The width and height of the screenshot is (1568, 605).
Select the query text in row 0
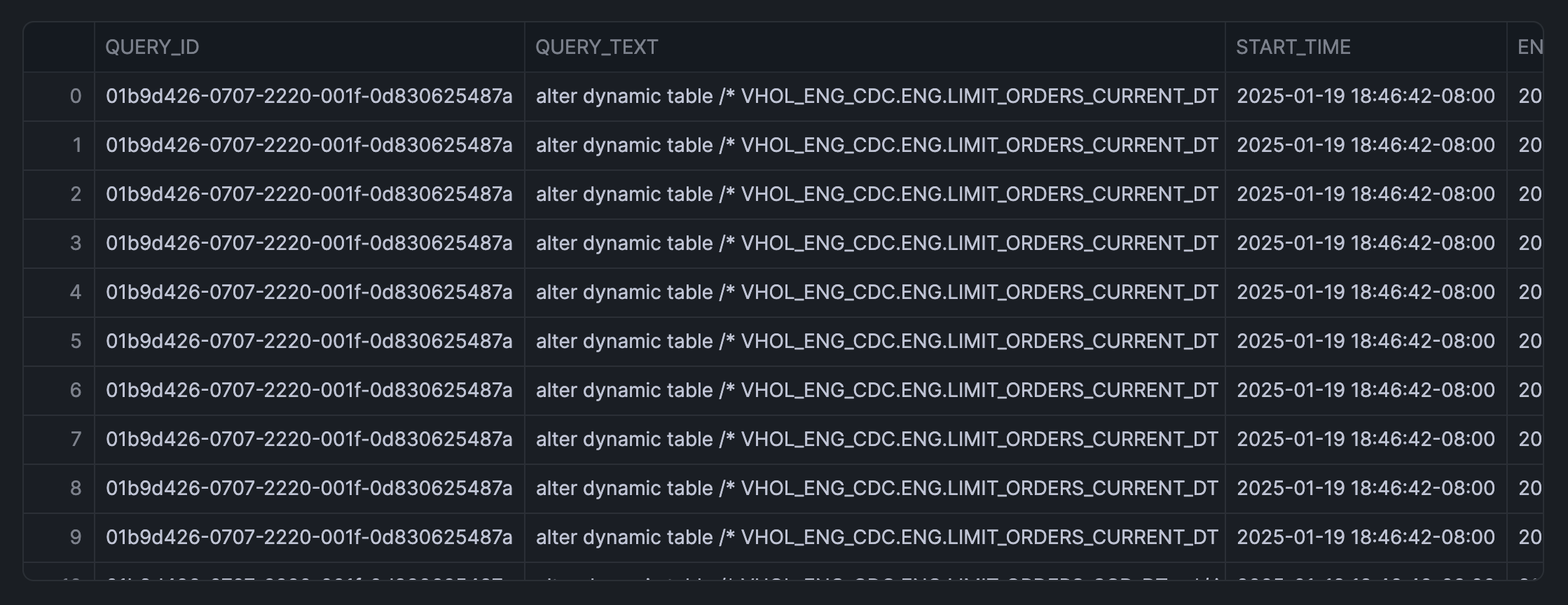point(876,96)
